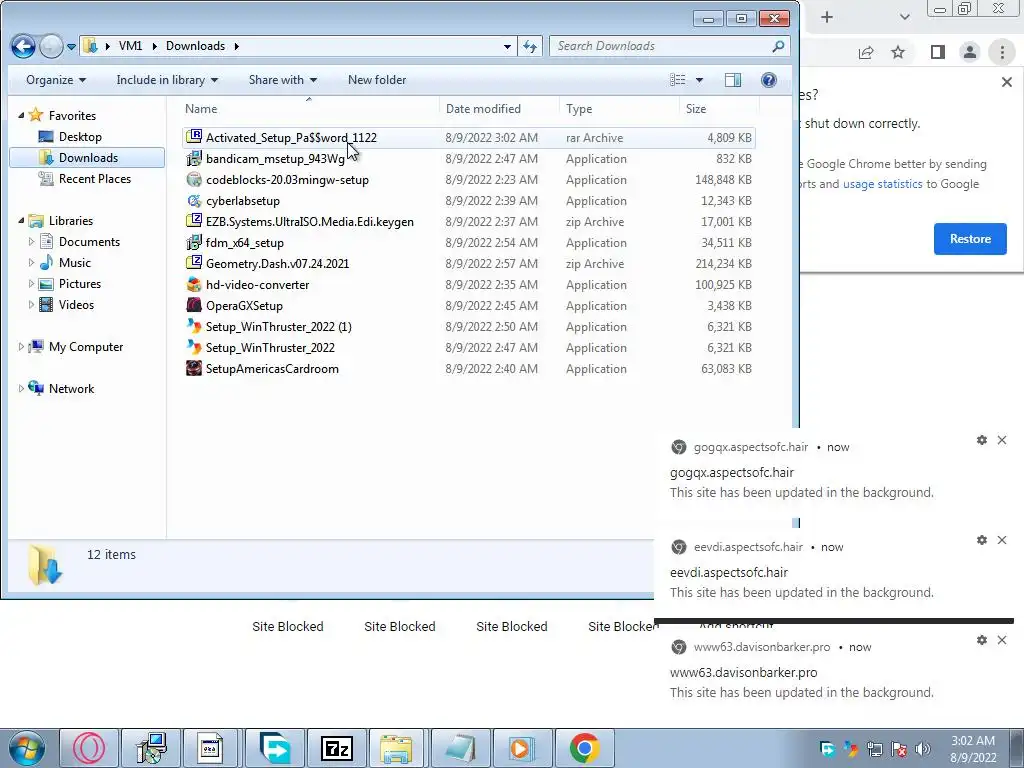
Task: Change view with the Explorer view icon
Action: point(678,80)
